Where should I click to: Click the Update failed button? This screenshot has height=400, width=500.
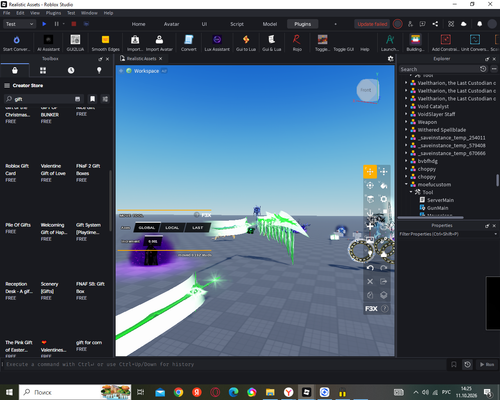coord(372,24)
